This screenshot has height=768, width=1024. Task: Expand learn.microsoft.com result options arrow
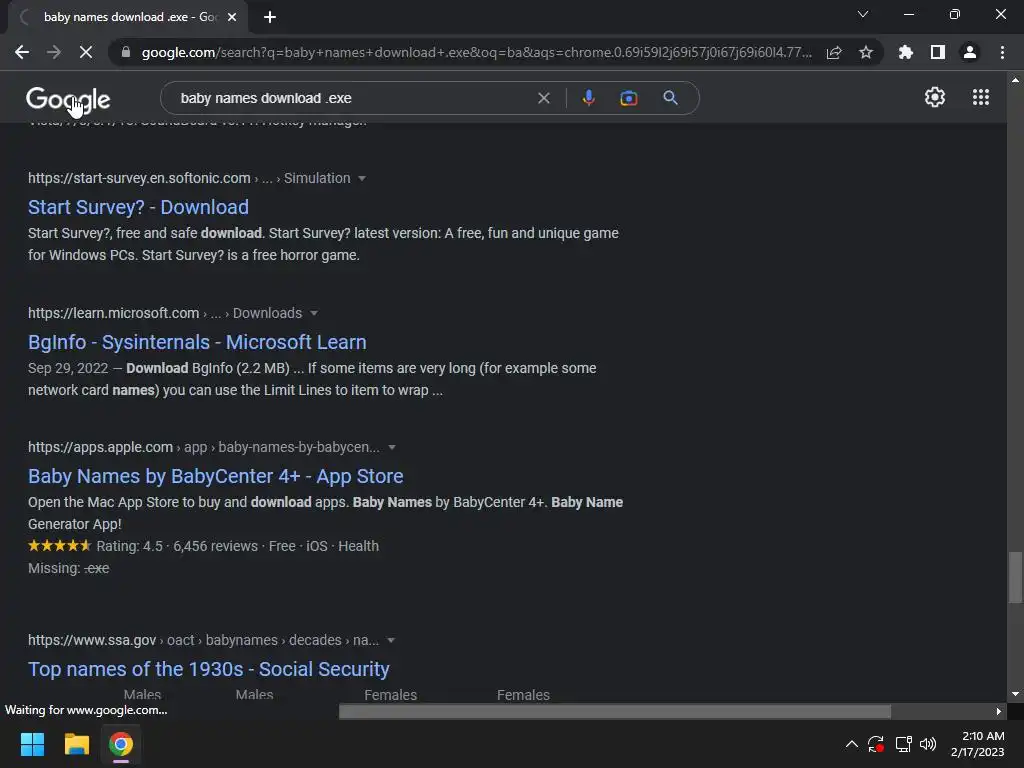(x=313, y=313)
